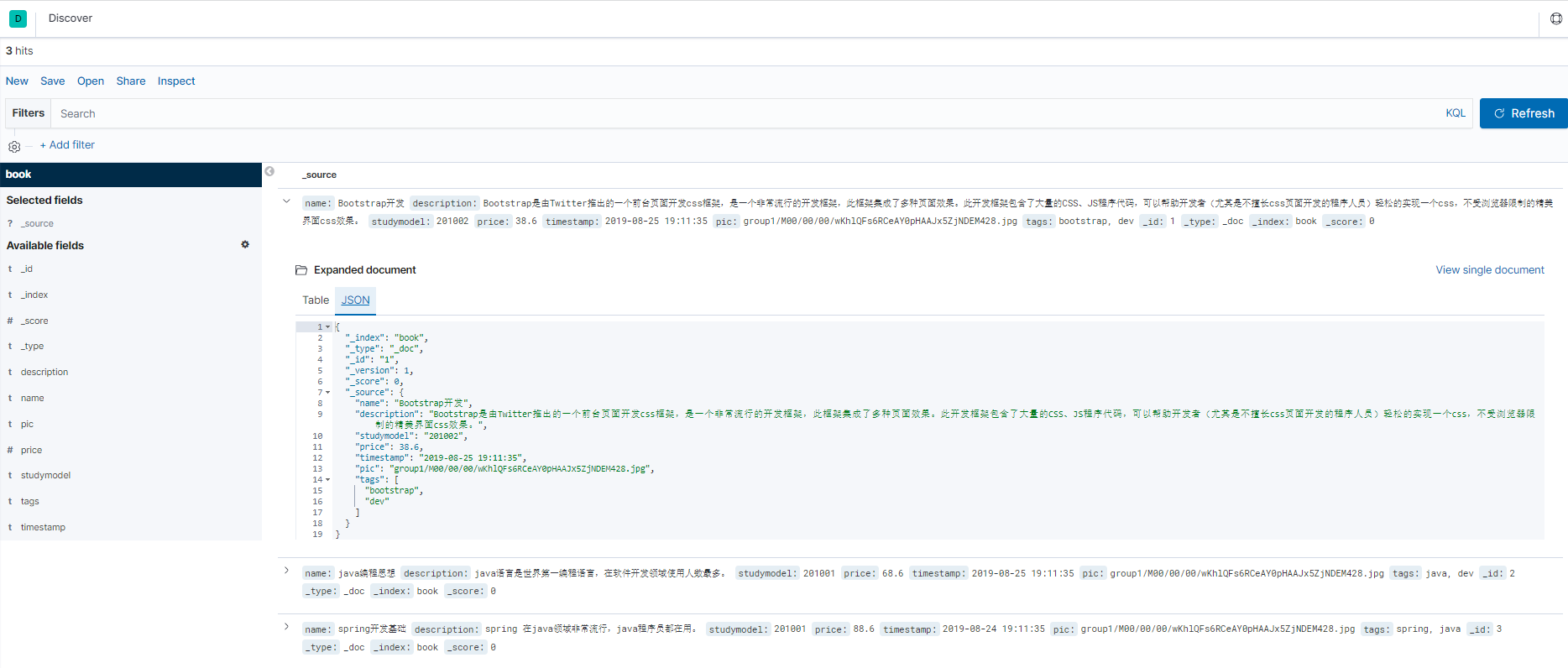Open Available fields settings gear

245,245
